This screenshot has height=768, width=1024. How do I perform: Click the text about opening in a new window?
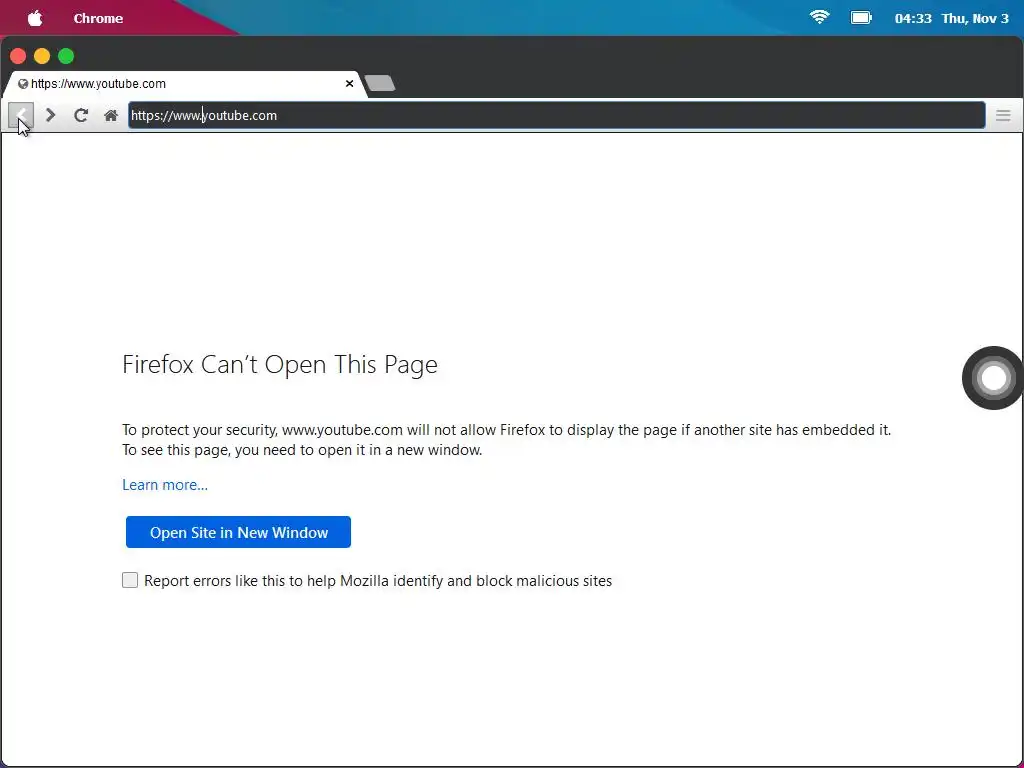(302, 450)
